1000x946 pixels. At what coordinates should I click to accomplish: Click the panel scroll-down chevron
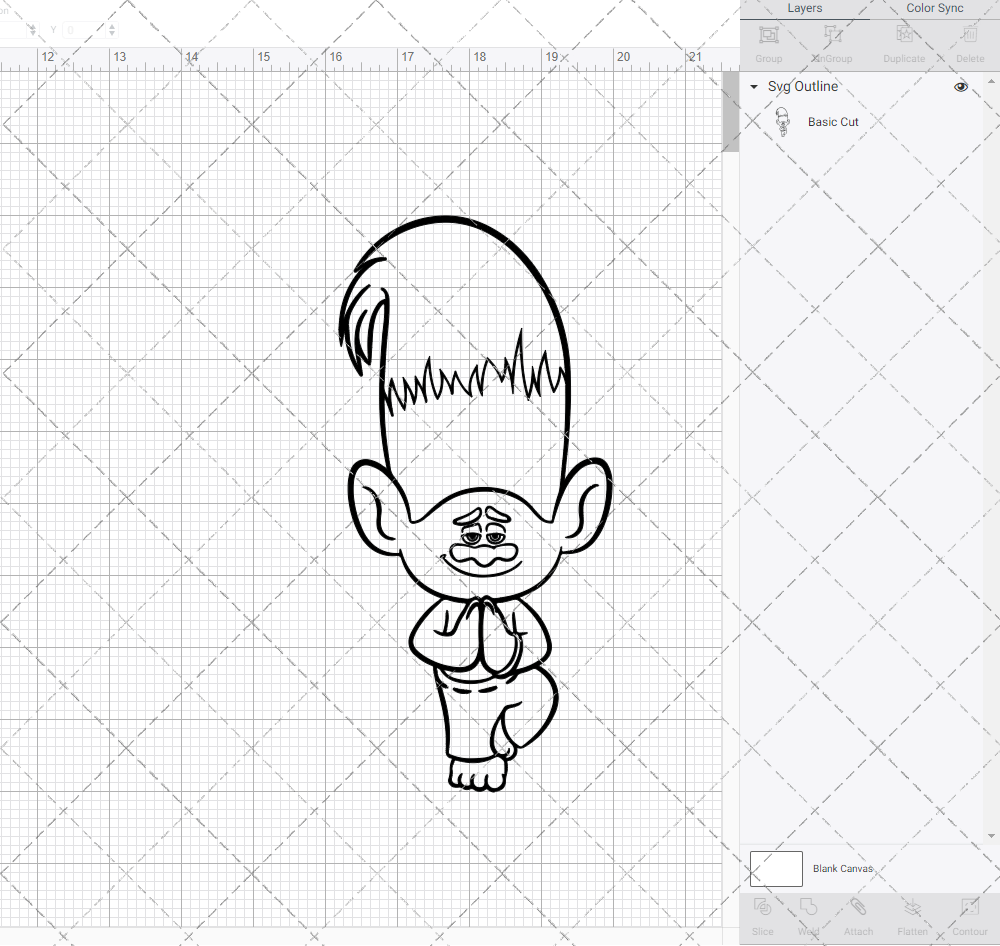(993, 837)
